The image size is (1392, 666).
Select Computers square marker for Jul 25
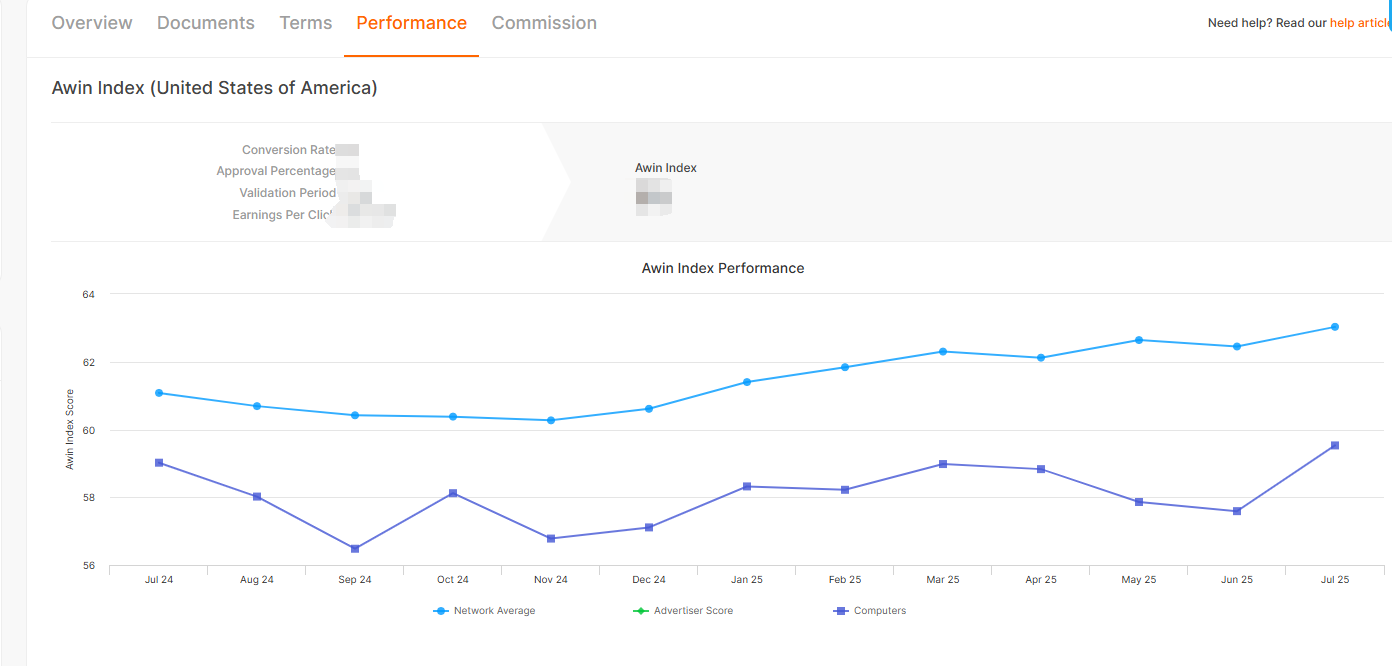tap(1335, 446)
